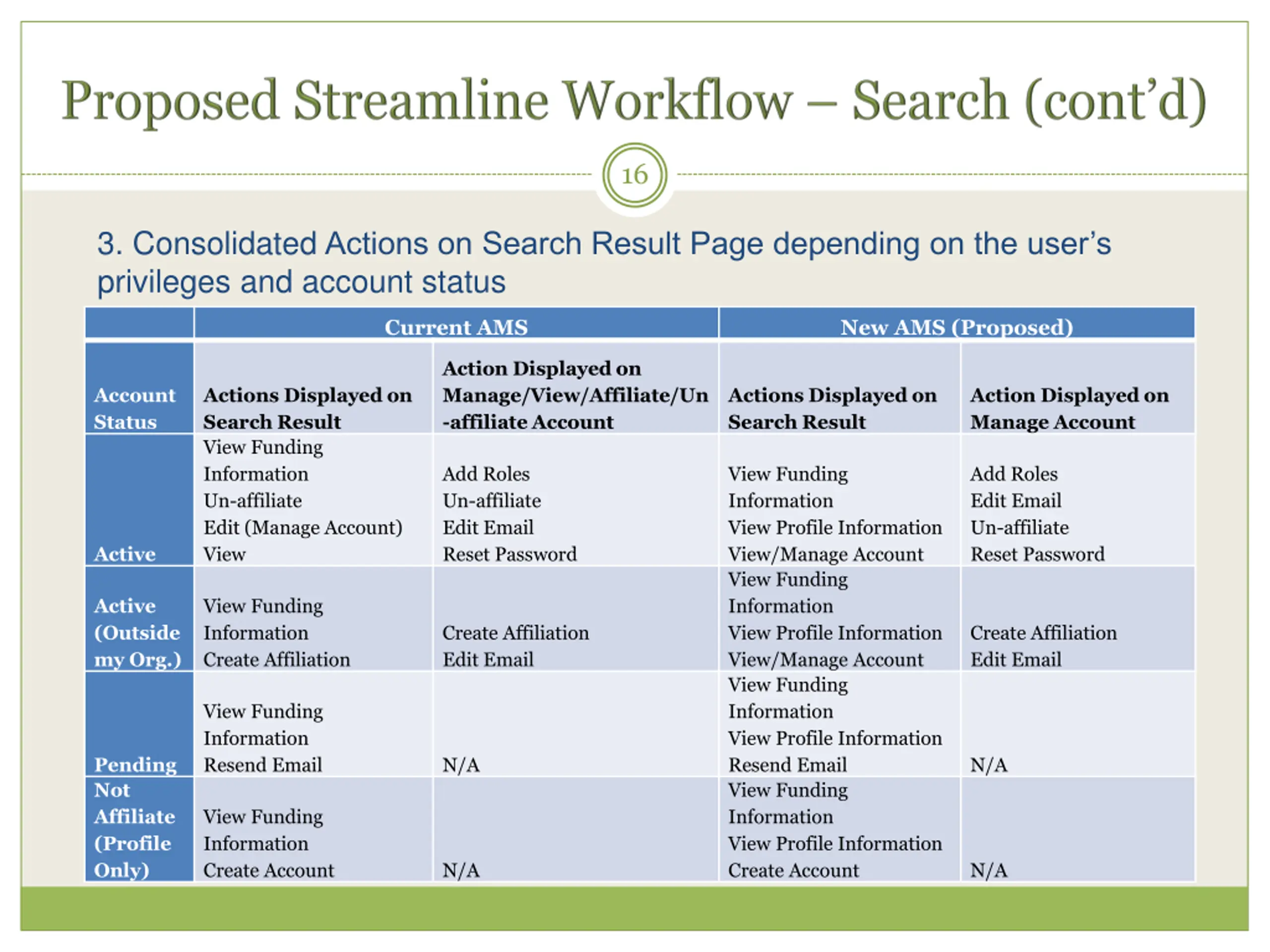Screen dimensions: 1270x952
Task: Click 'Create Account' in the Current AMS column
Action: pos(268,870)
